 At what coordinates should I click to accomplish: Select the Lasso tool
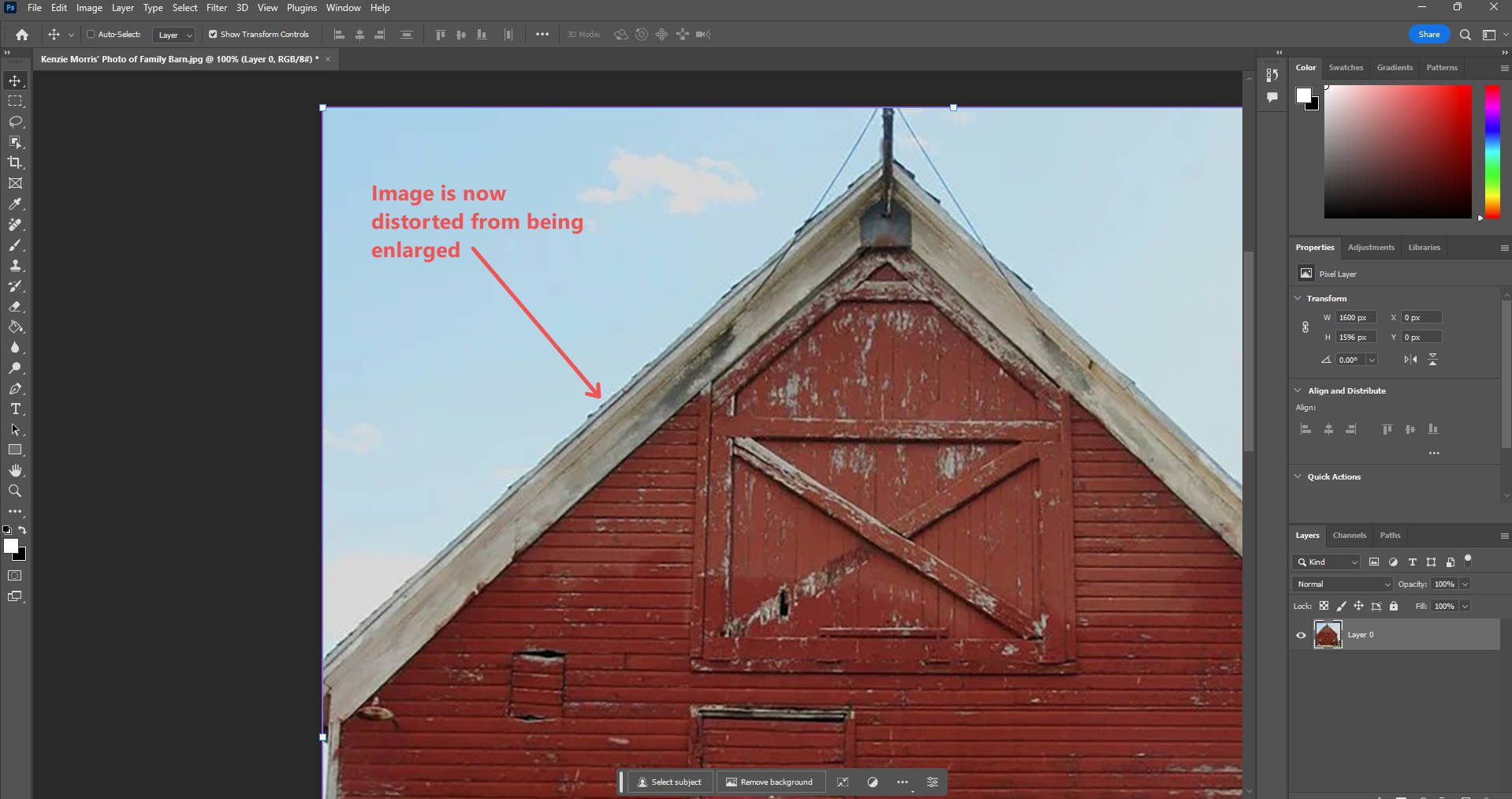coord(16,121)
